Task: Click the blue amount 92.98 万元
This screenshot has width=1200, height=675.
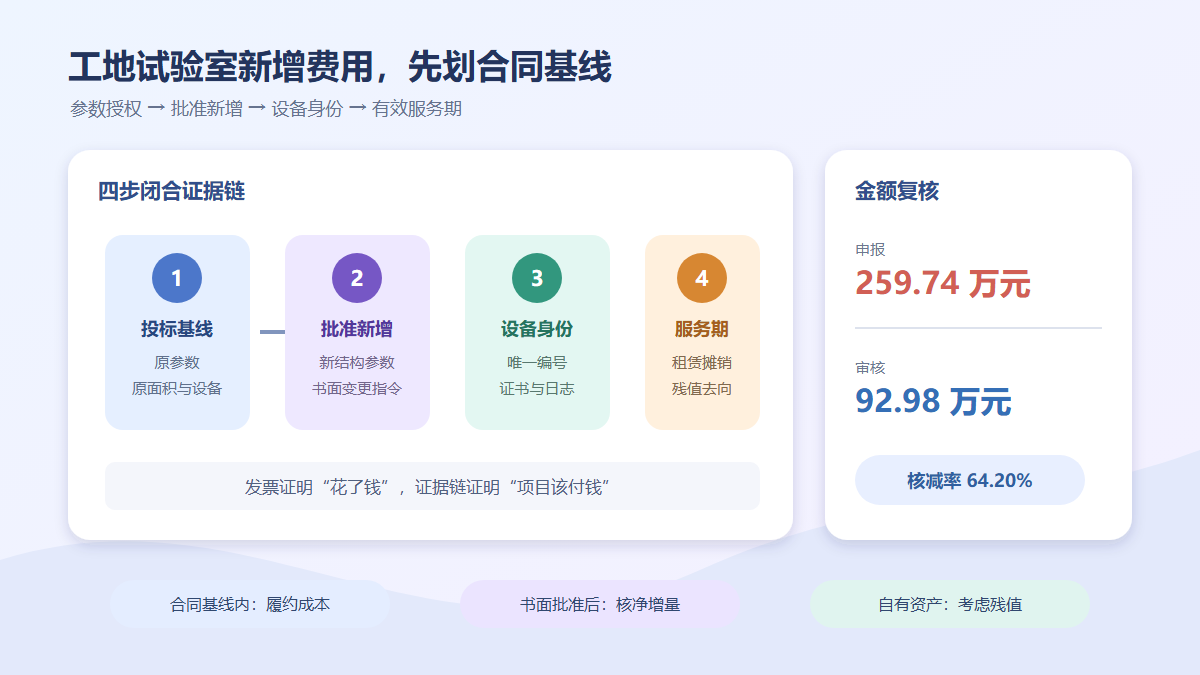Action: point(933,401)
